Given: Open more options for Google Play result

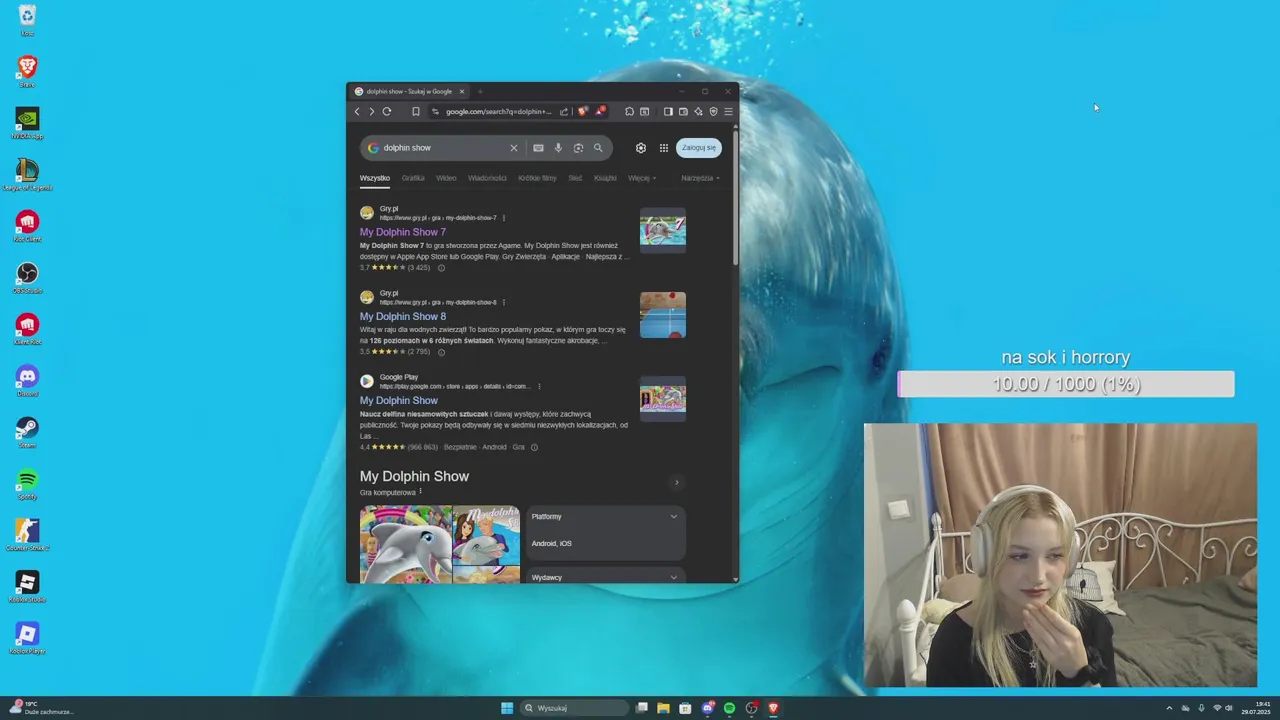Looking at the screenshot, I should pyautogui.click(x=539, y=386).
